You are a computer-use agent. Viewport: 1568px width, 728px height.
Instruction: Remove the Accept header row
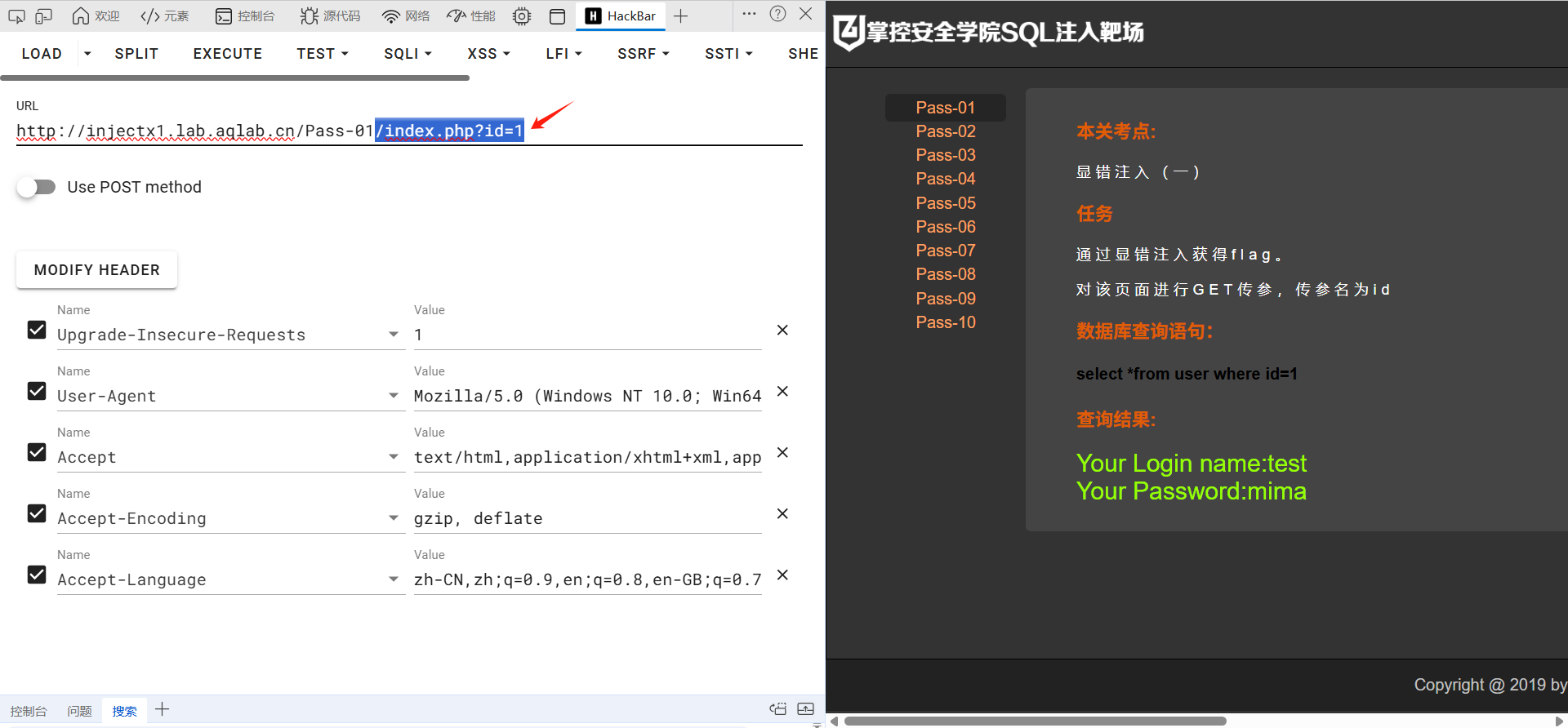click(782, 452)
